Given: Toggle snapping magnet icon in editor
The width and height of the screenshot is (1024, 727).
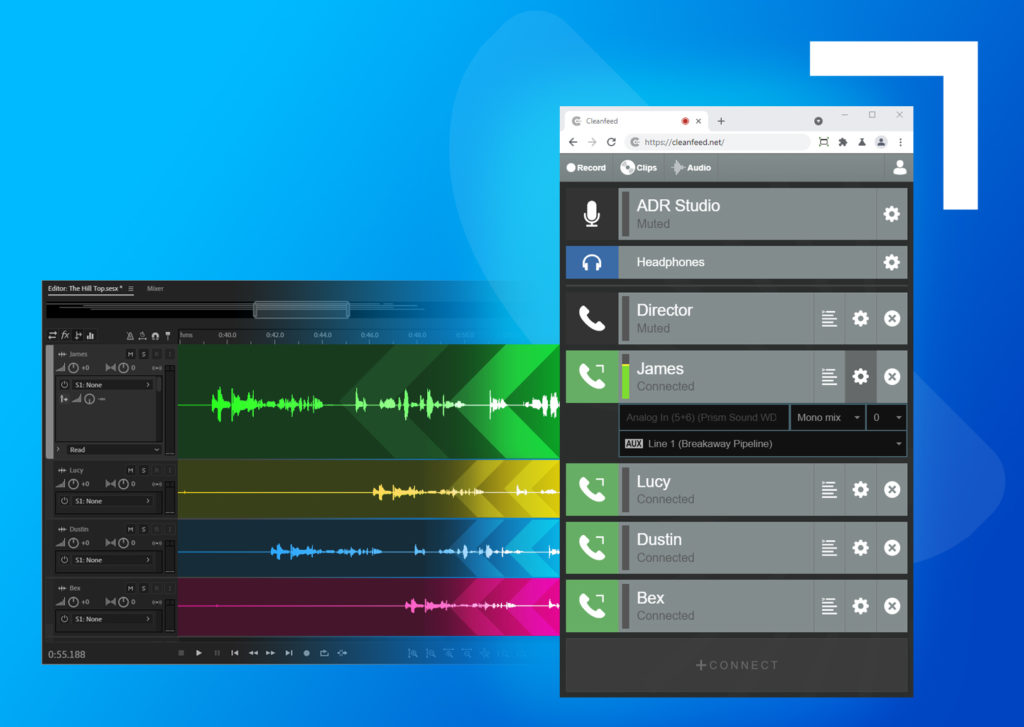Looking at the screenshot, I should [x=155, y=336].
